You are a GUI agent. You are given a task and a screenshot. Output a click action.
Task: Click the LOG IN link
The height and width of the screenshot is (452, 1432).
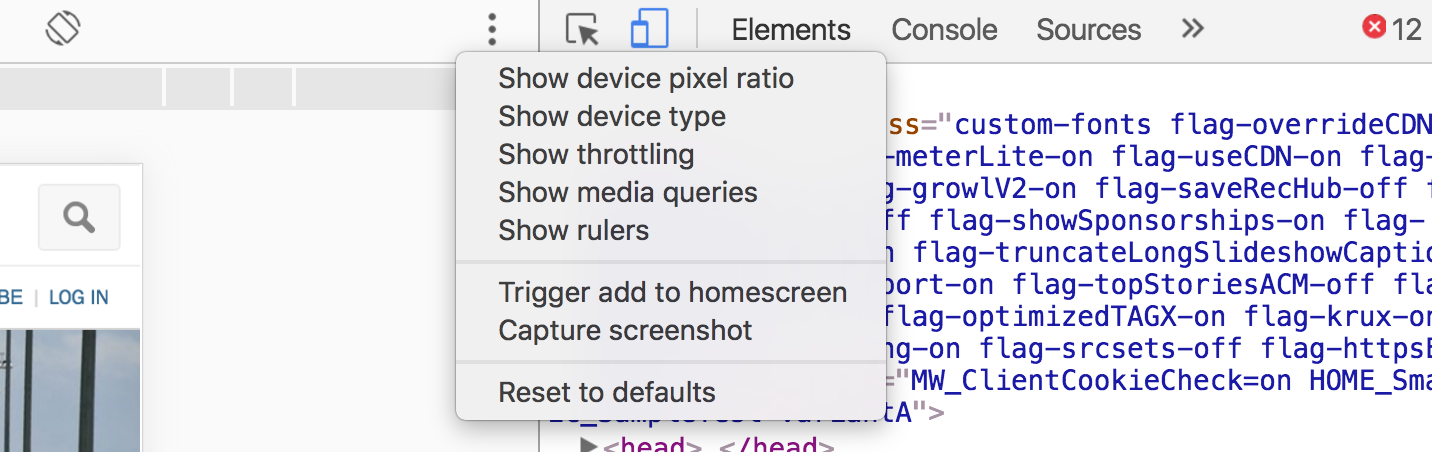(x=78, y=297)
